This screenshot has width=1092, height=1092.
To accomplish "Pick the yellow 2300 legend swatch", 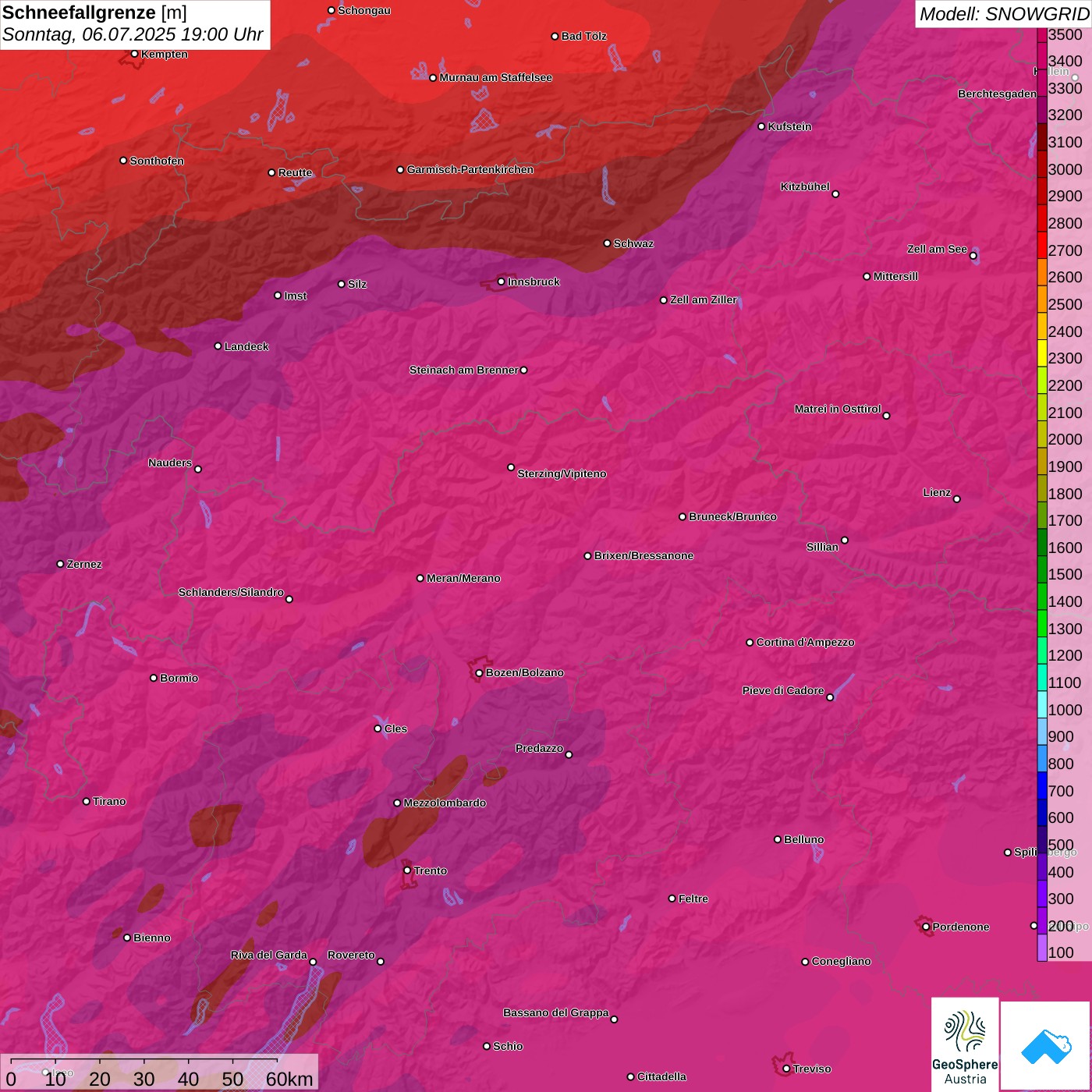I will [x=1042, y=353].
